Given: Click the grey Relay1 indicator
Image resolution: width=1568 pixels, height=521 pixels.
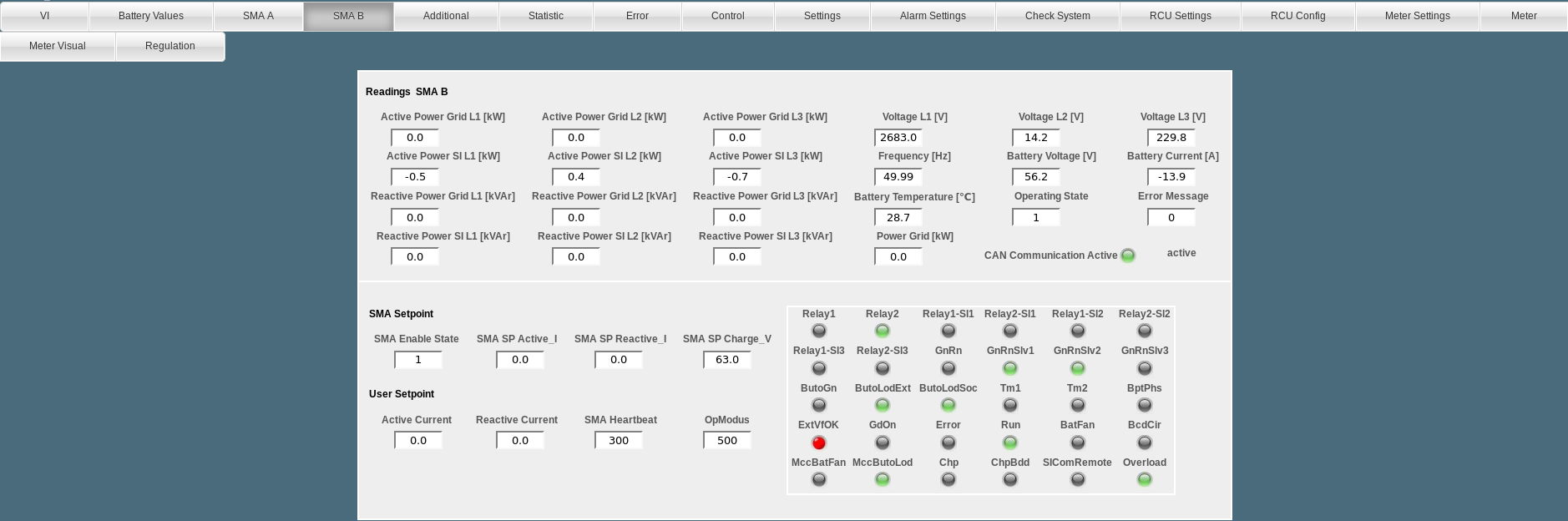Looking at the screenshot, I should 818,331.
